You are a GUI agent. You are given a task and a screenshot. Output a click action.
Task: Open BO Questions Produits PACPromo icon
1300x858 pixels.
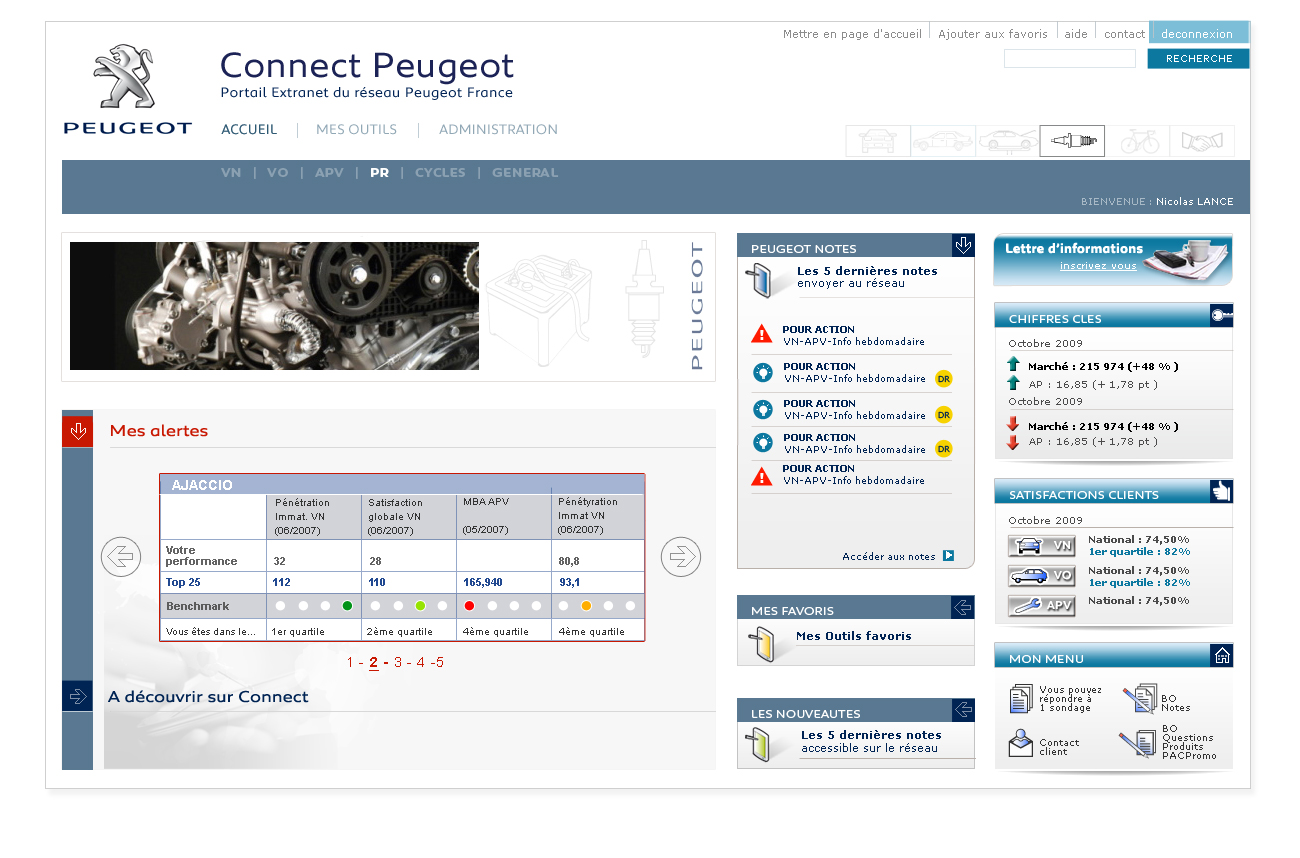point(1138,743)
